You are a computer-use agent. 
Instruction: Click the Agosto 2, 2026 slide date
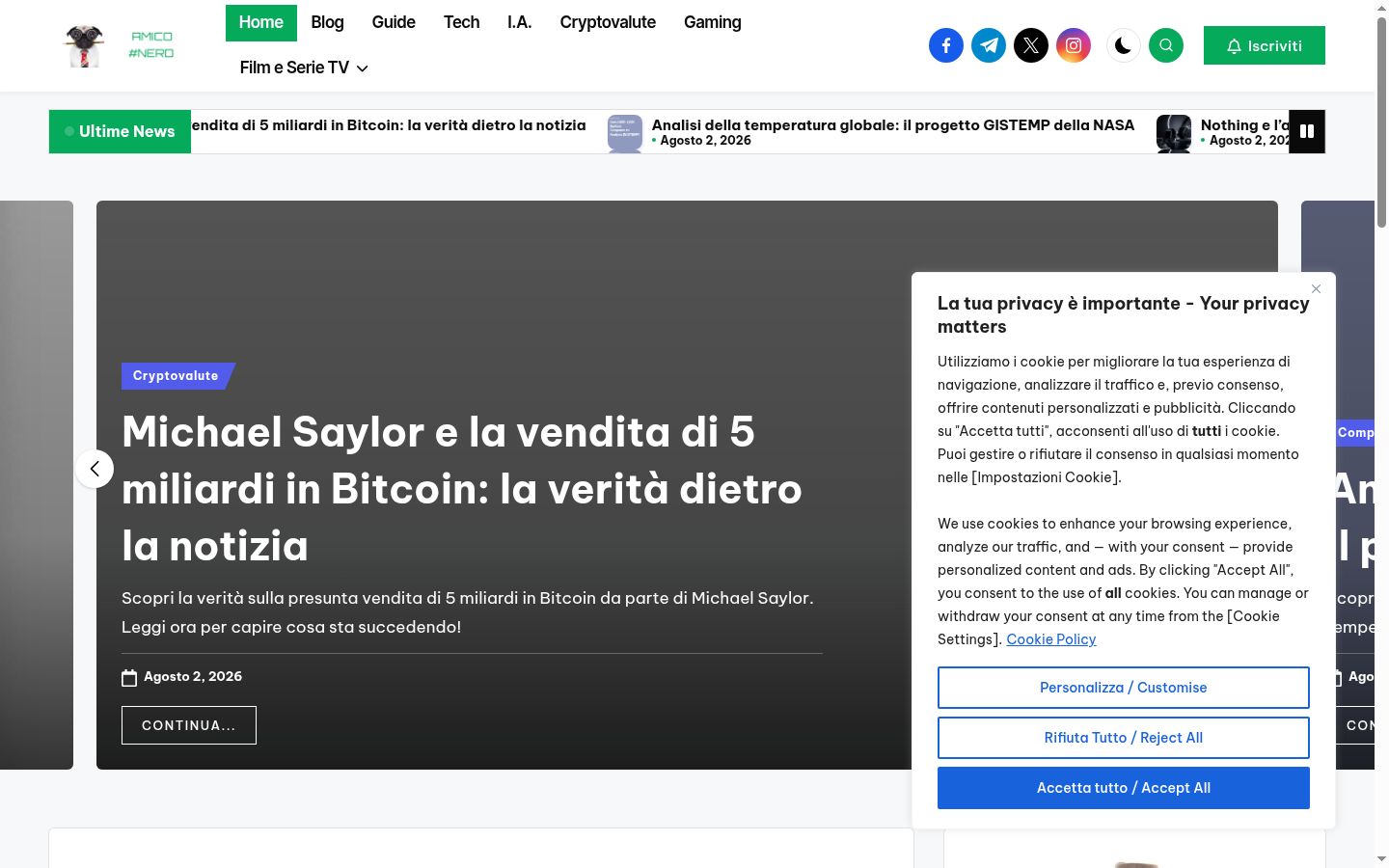[193, 677]
